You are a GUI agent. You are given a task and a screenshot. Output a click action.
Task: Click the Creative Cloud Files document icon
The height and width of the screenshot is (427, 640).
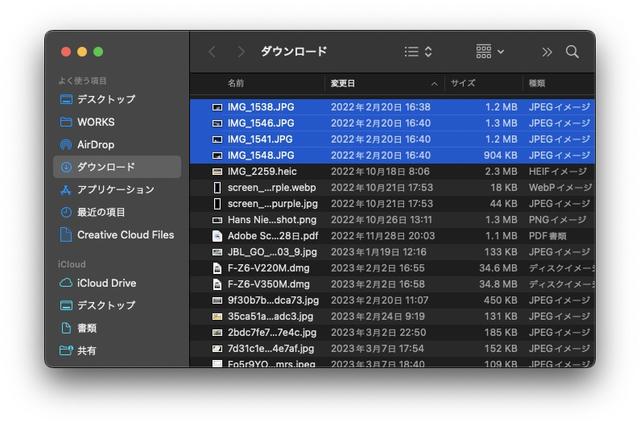[66, 235]
